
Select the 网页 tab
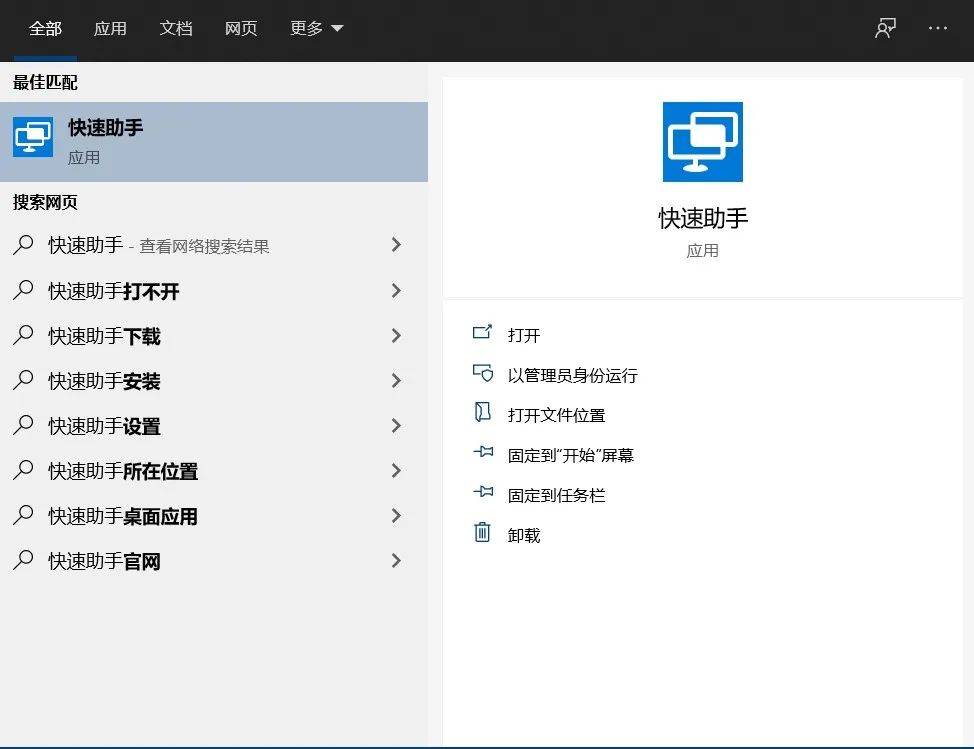coord(241,29)
